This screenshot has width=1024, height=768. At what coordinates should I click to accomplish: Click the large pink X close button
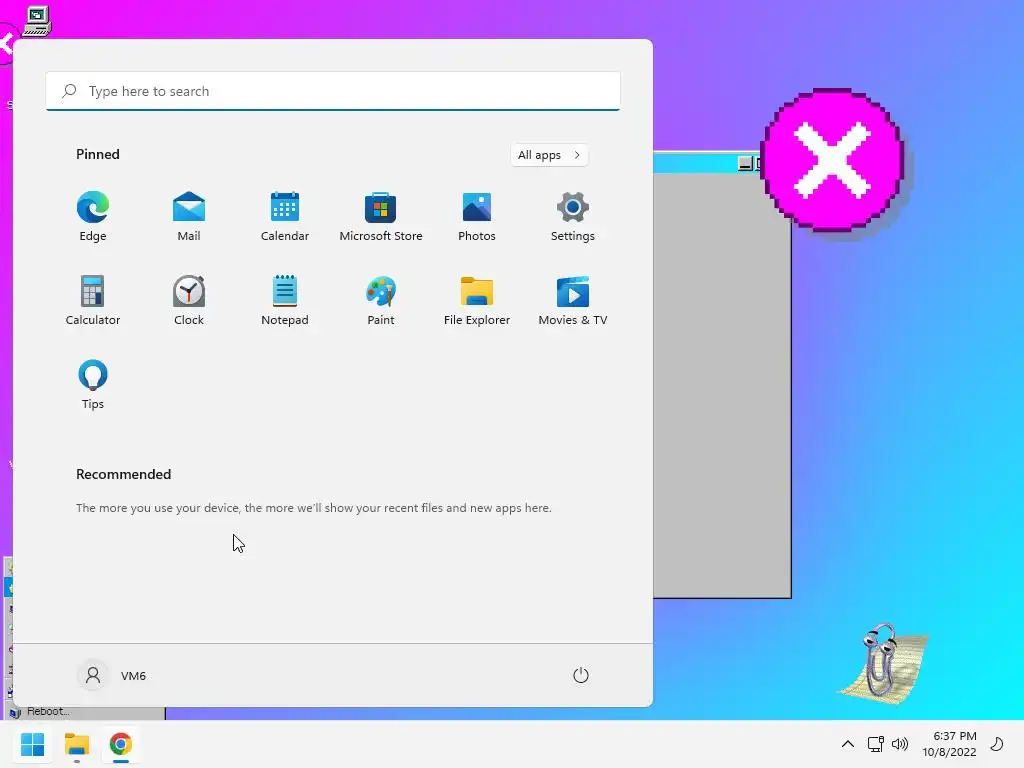pyautogui.click(x=833, y=161)
